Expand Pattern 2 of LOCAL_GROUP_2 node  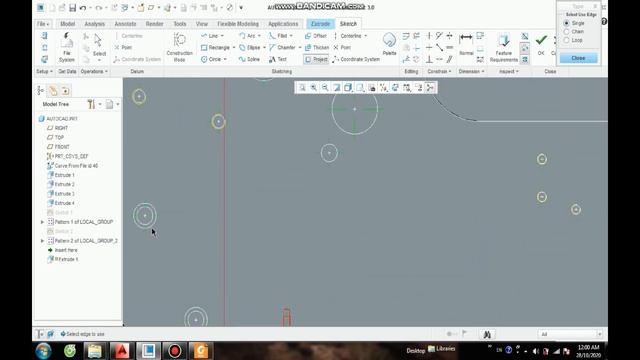(42, 241)
